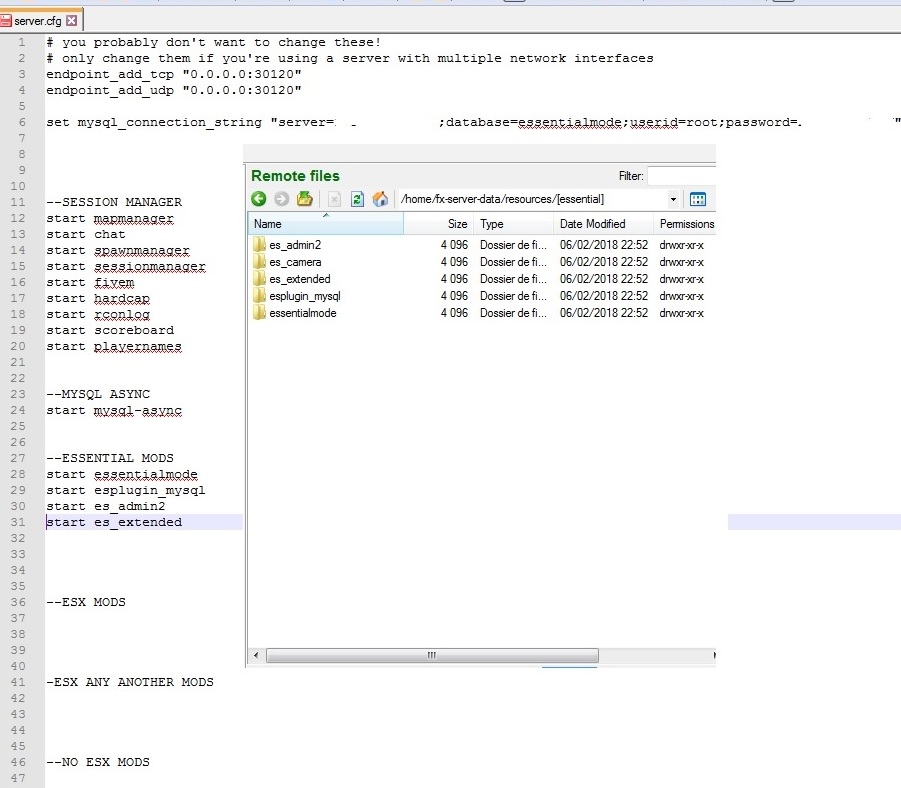Click the line "start rconlog"
The height and width of the screenshot is (788, 901).
[98, 315]
